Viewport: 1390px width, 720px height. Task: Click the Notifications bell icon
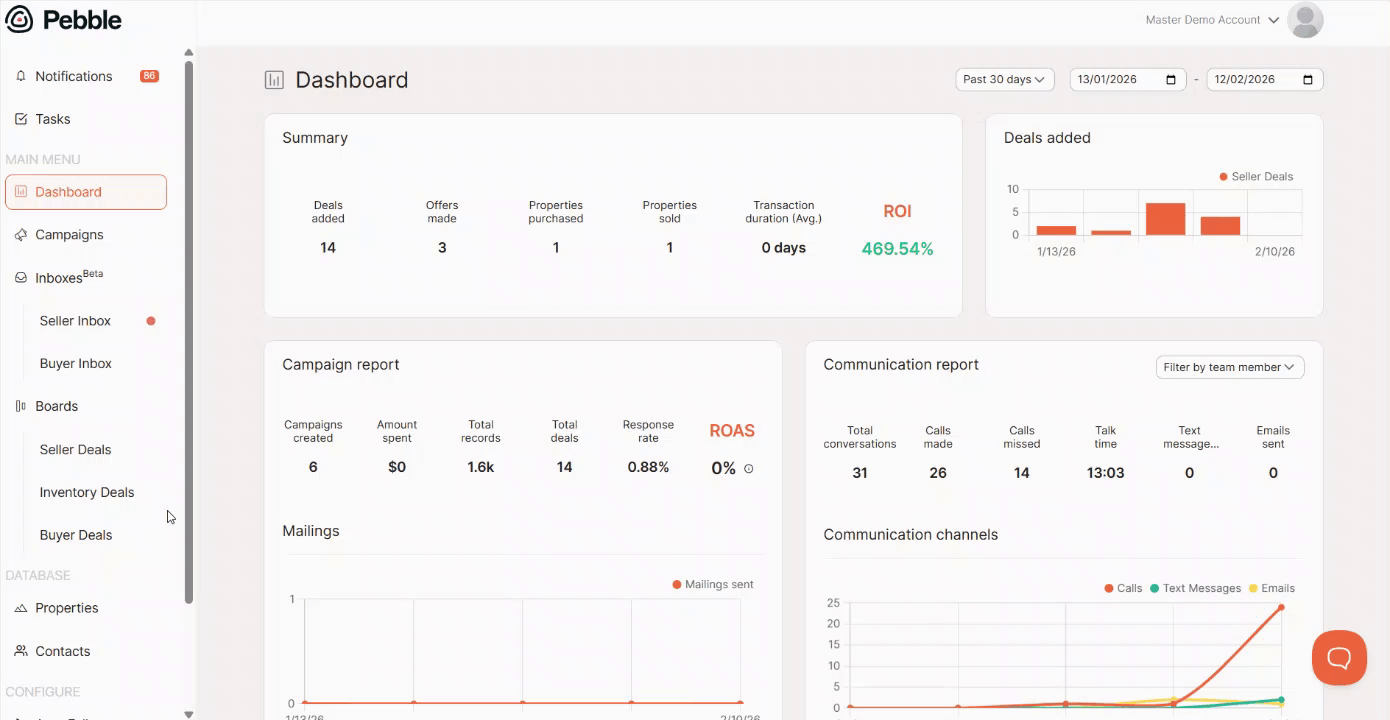(21, 76)
